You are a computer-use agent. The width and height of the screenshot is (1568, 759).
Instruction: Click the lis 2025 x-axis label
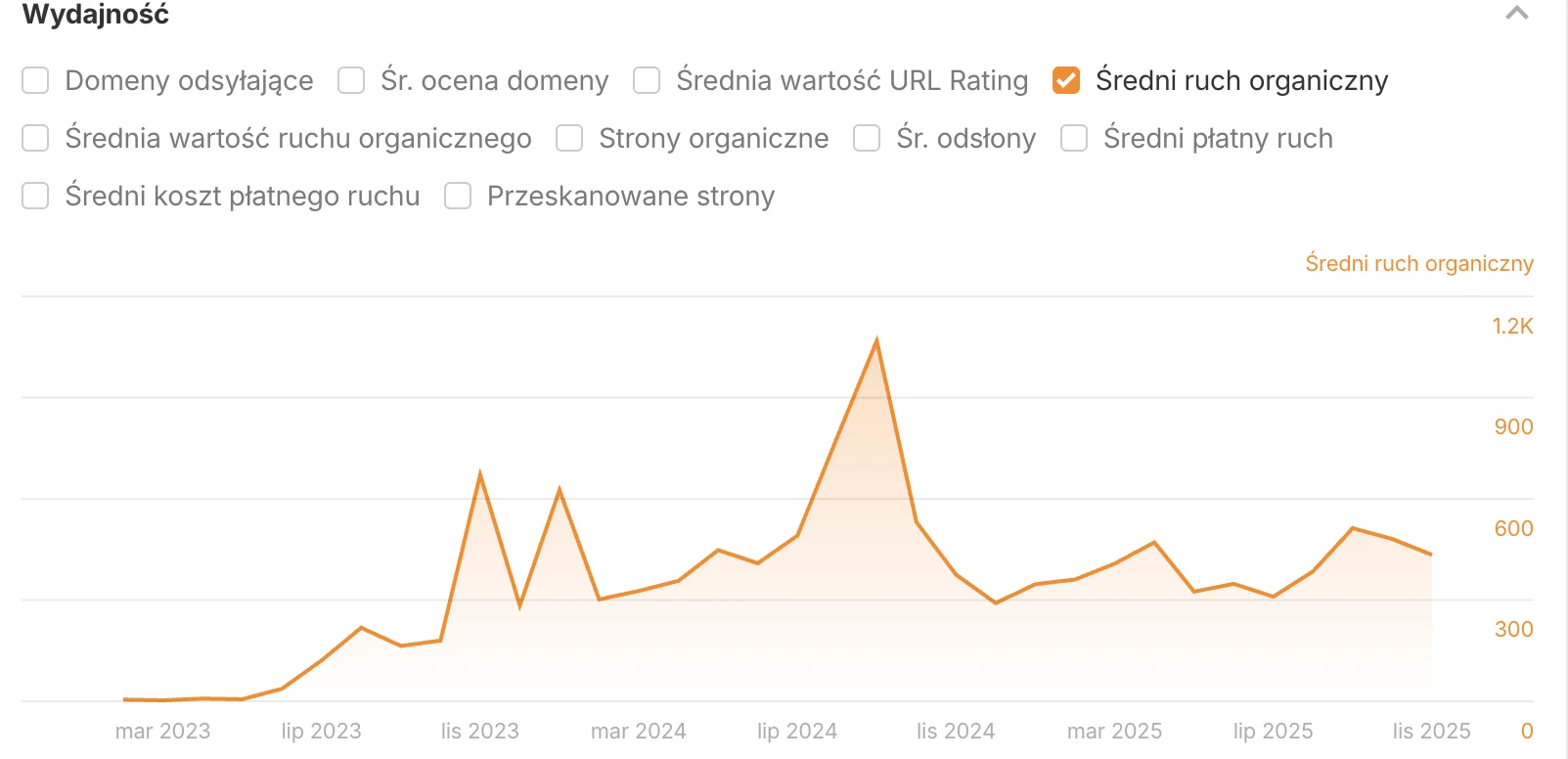(1431, 731)
